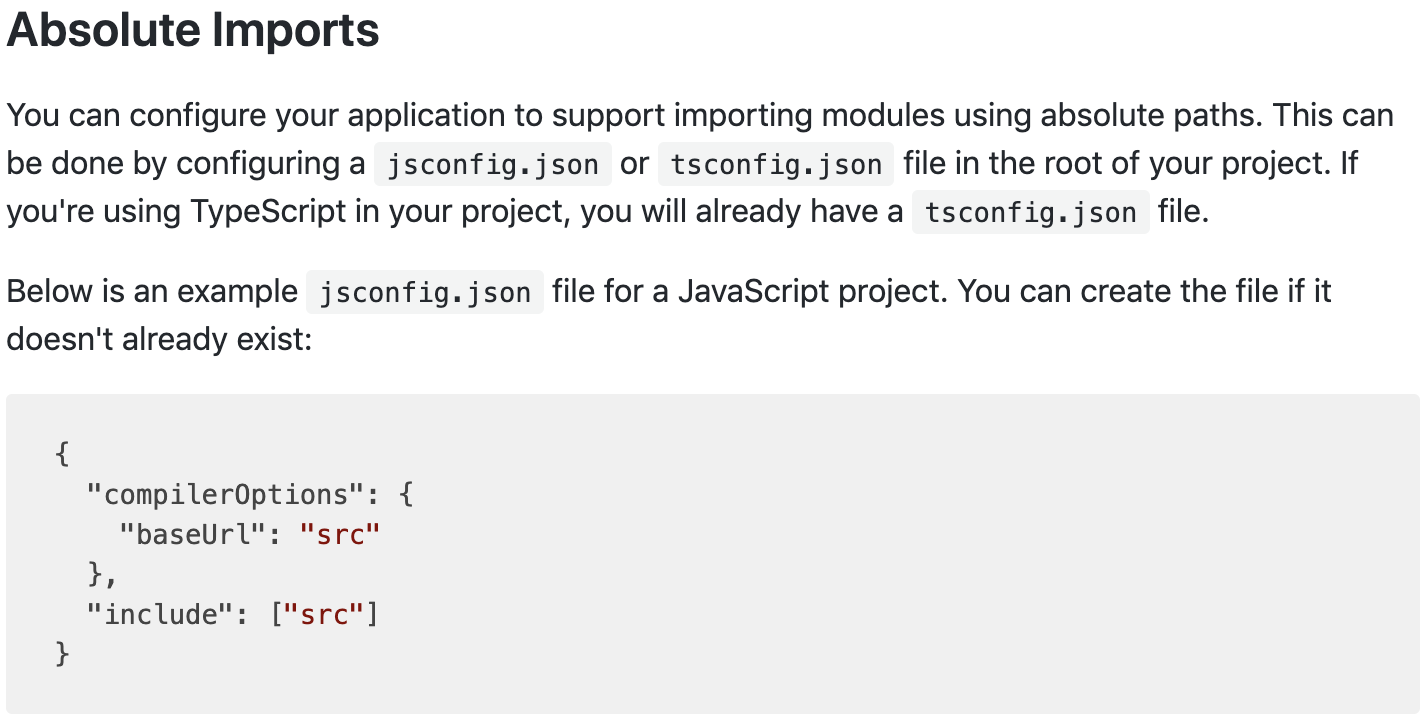Screen dimensions: 1422x726
Task: Click the words "Below is an example"
Action: pyautogui.click(x=152, y=292)
